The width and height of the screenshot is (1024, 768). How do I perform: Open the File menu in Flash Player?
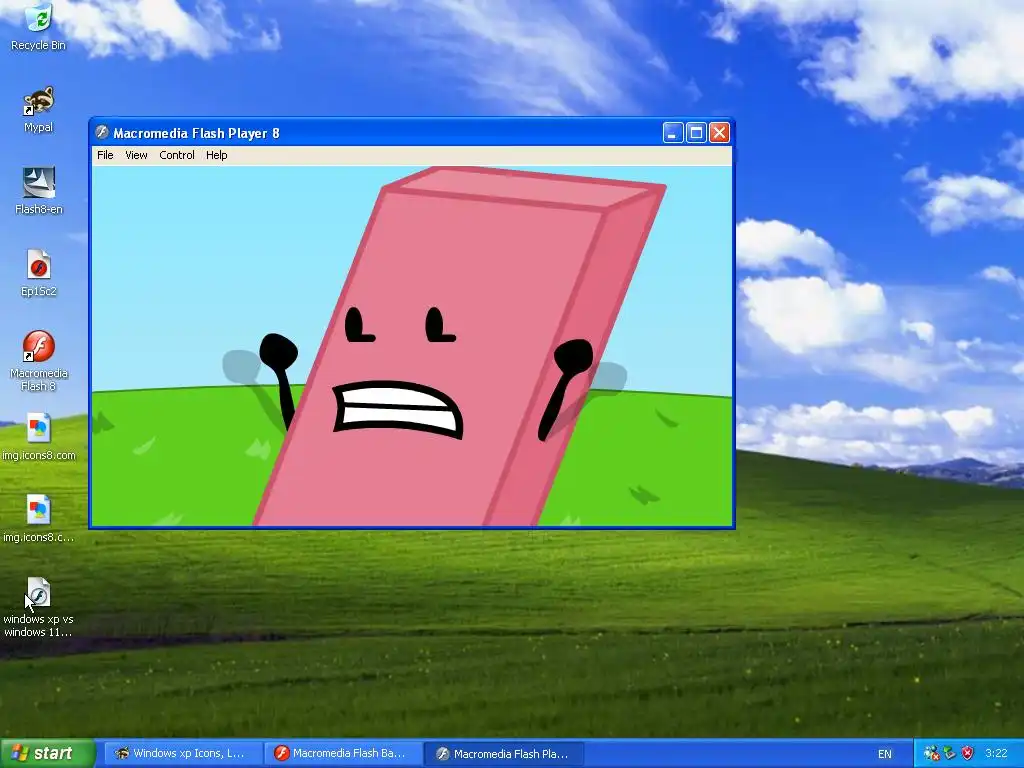(105, 155)
